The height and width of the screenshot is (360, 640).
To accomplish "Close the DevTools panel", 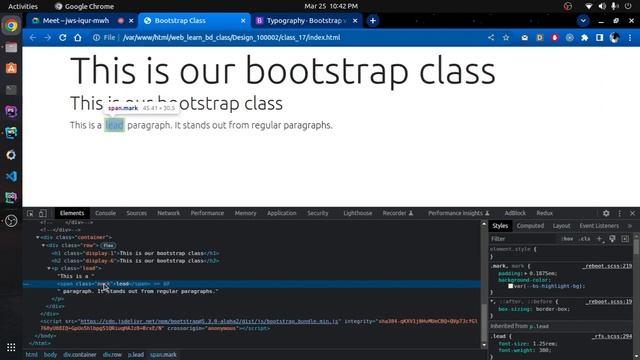I will pos(632,213).
